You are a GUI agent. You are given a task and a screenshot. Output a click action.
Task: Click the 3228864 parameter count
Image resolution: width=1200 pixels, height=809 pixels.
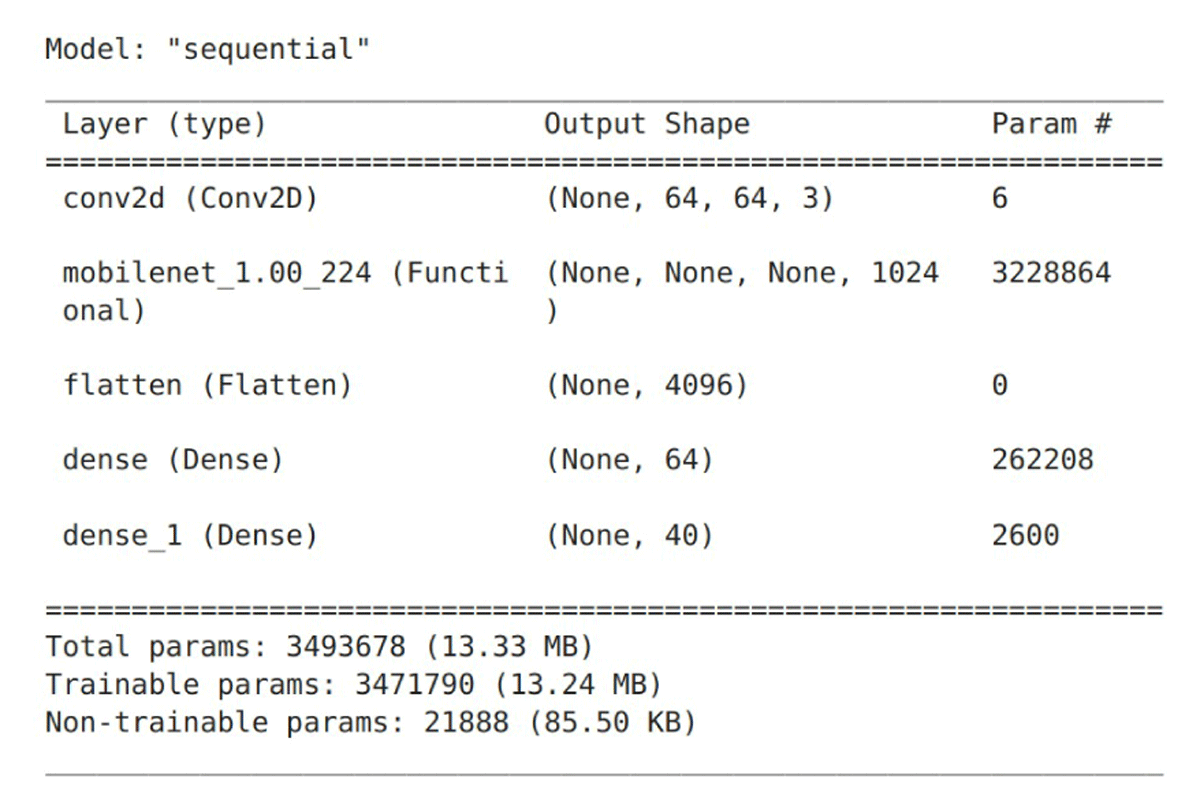click(x=1051, y=273)
